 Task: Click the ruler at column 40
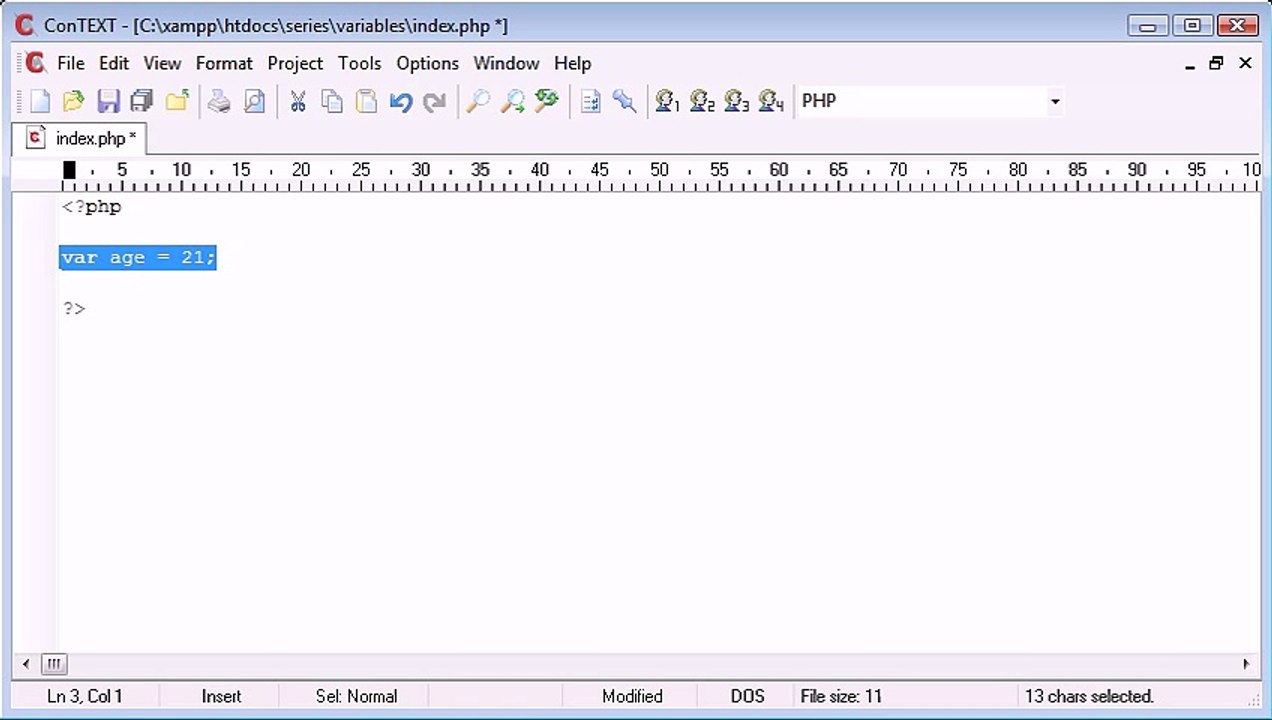pyautogui.click(x=540, y=170)
